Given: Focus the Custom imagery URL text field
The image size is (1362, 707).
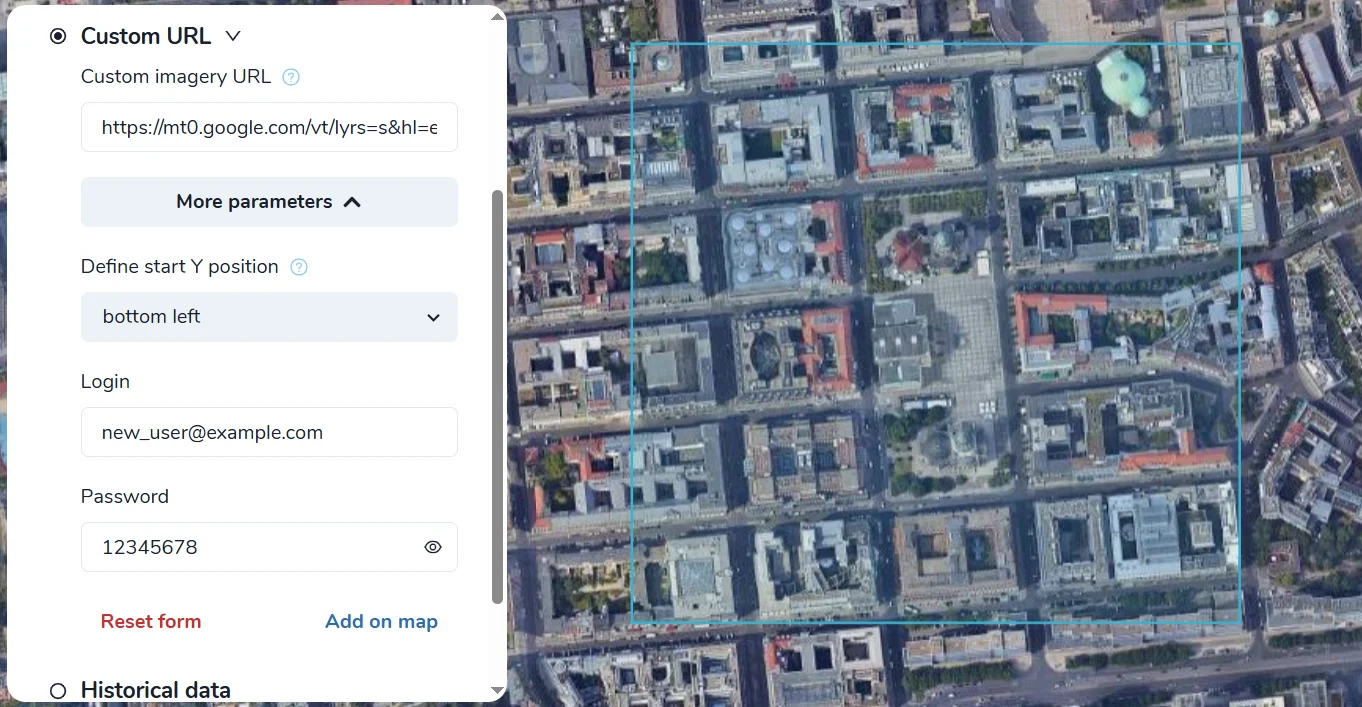Looking at the screenshot, I should click(269, 127).
